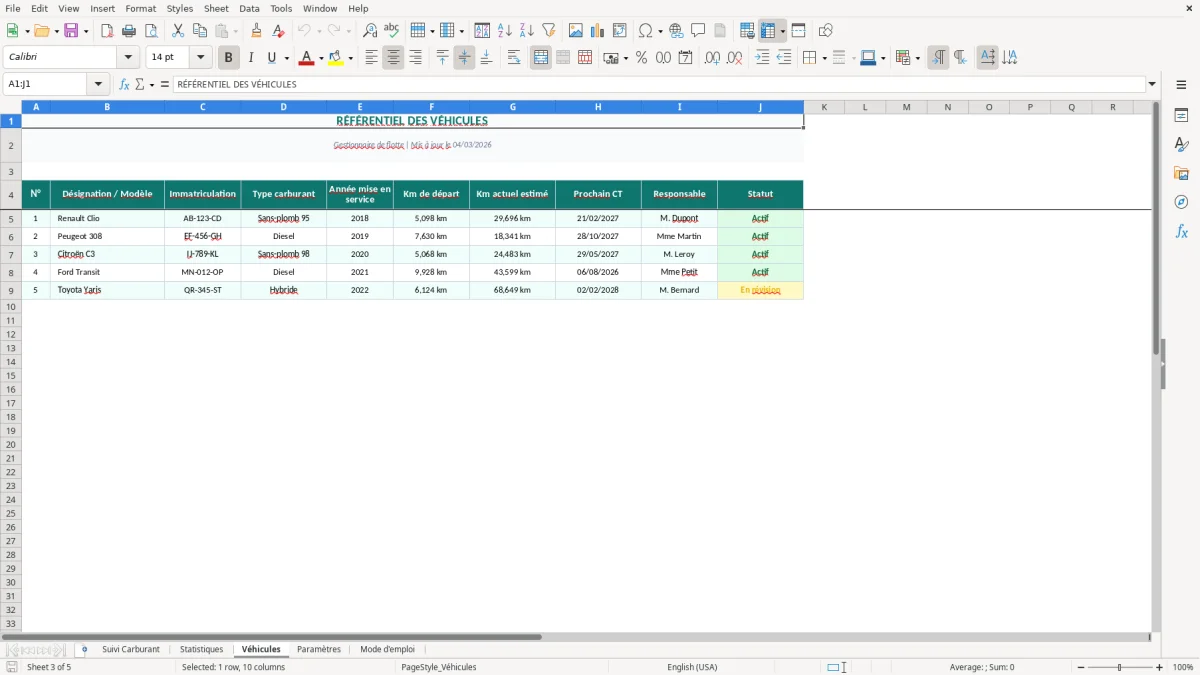Expand the 14 pt font size dropdown
The height and width of the screenshot is (675, 1200).
(200, 58)
